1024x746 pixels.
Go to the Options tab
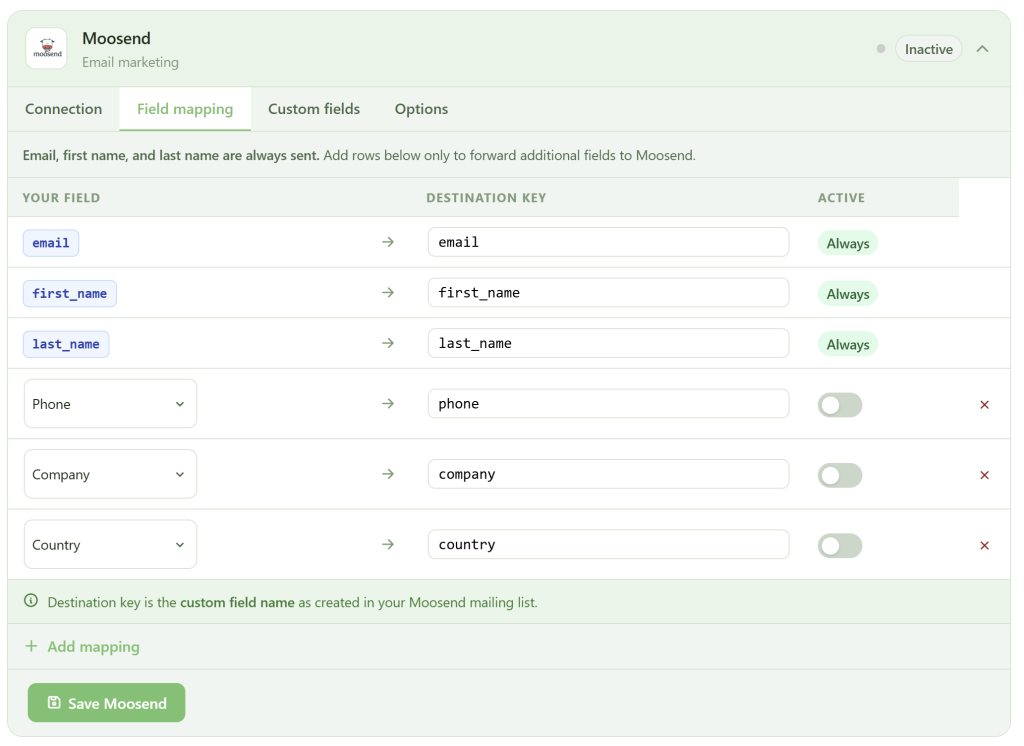point(421,109)
